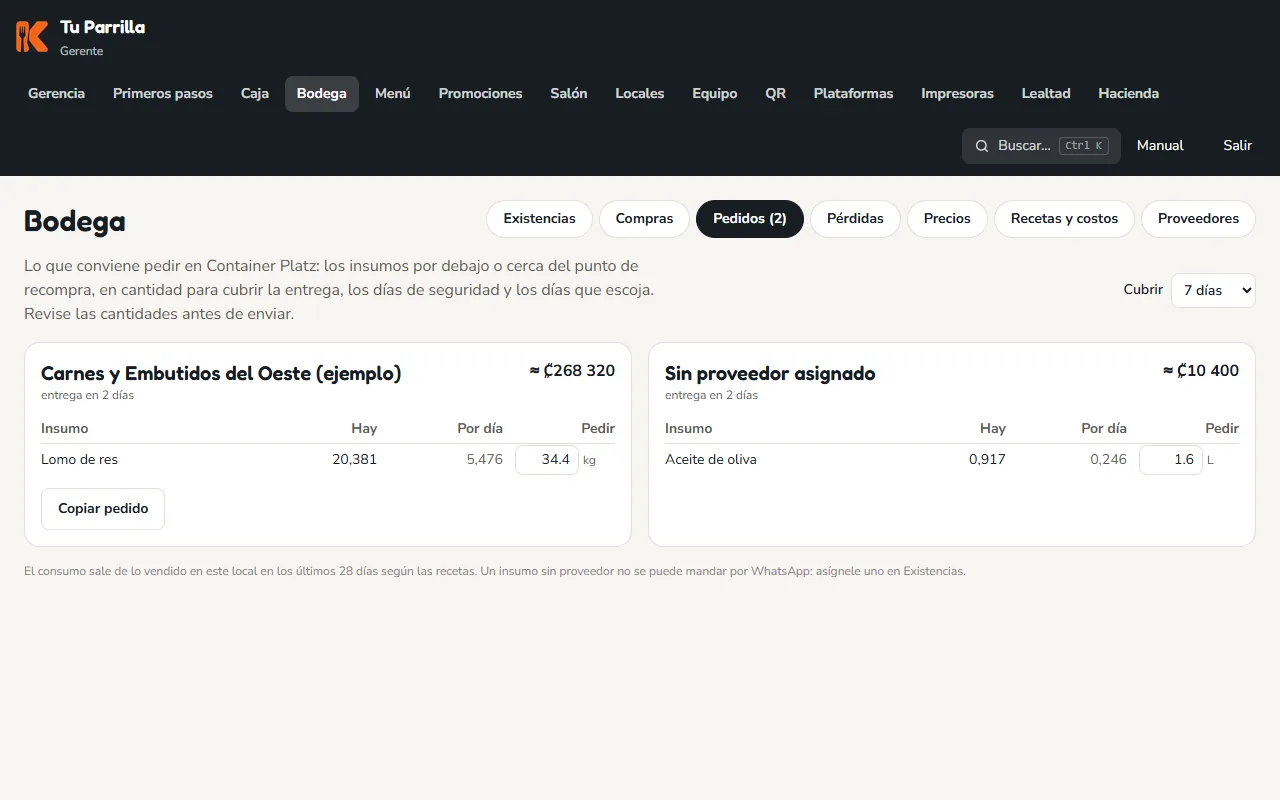Click the ≈ ₡268 320 total
The width and height of the screenshot is (1280, 800).
click(572, 371)
